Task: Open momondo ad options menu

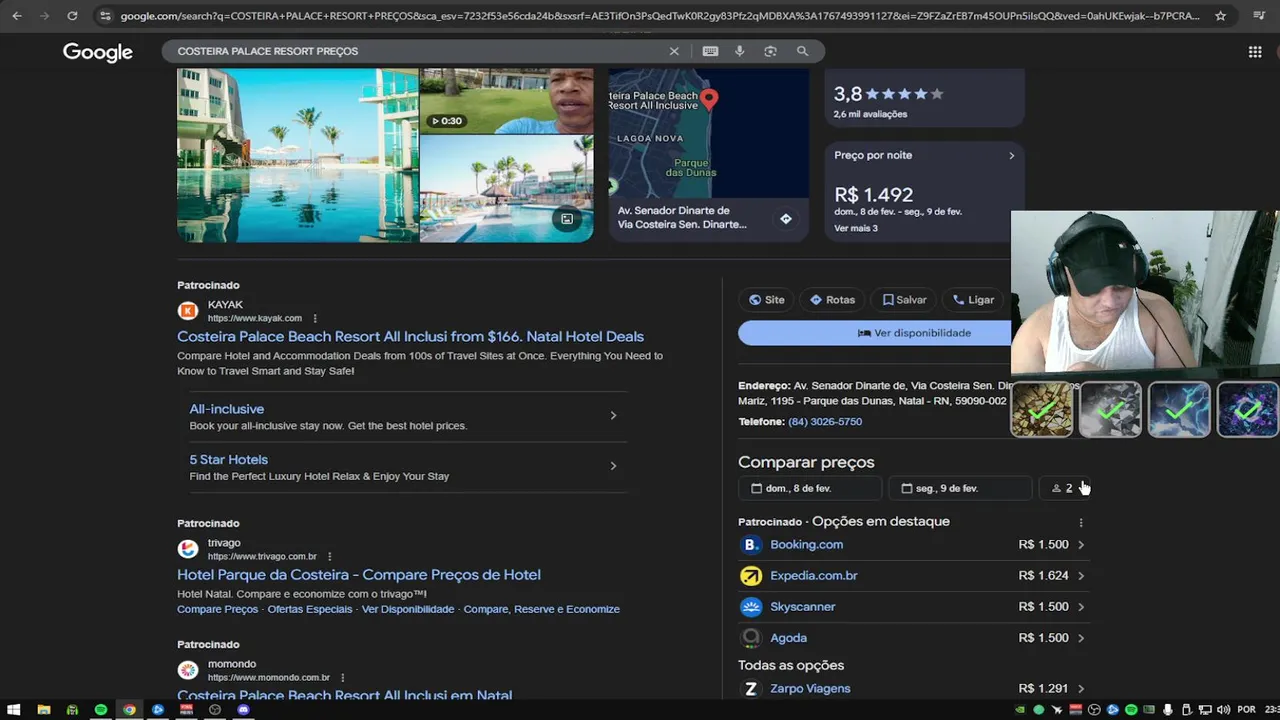Action: point(342,677)
